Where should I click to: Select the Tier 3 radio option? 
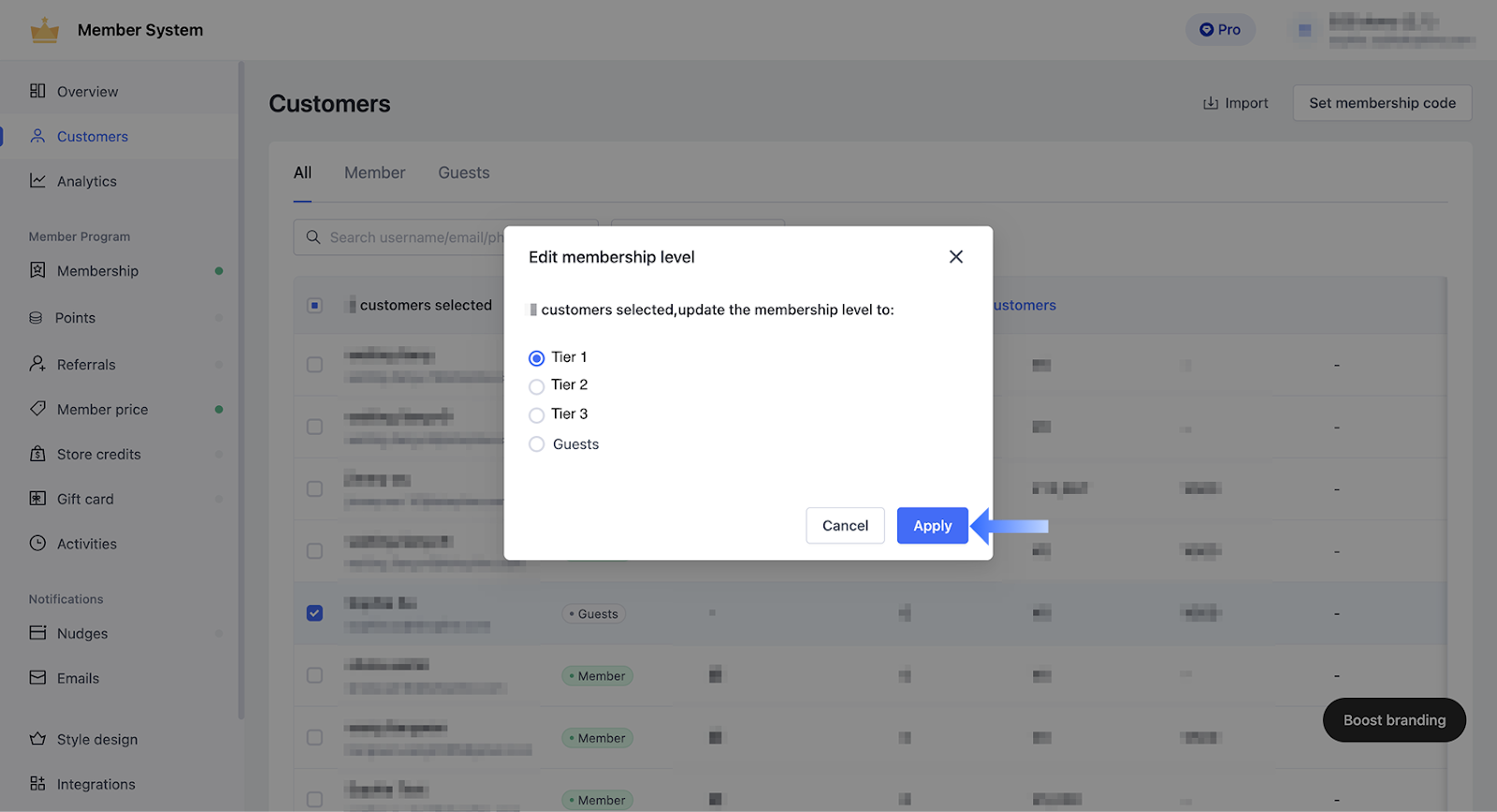pos(536,415)
